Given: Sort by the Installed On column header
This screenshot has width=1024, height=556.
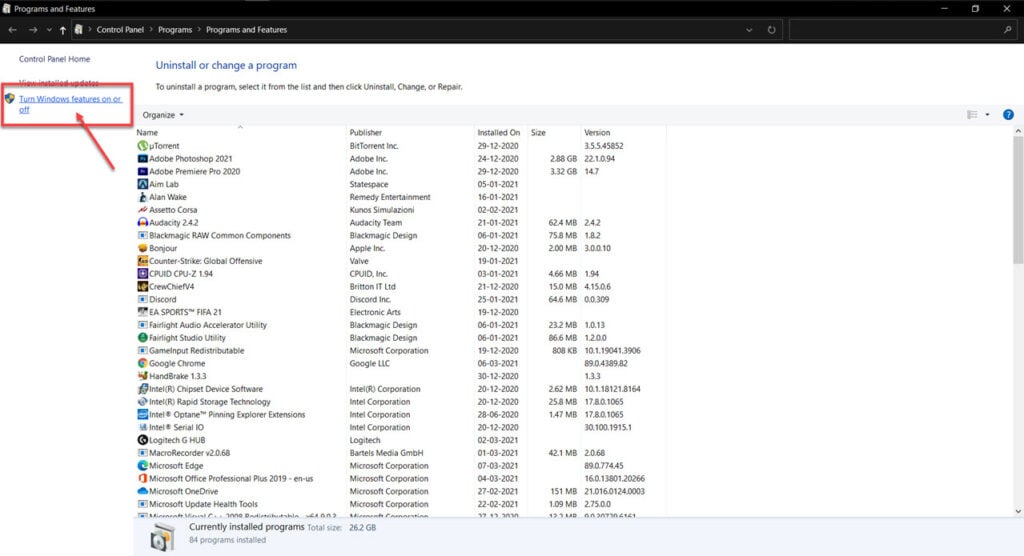Looking at the screenshot, I should pos(501,133).
